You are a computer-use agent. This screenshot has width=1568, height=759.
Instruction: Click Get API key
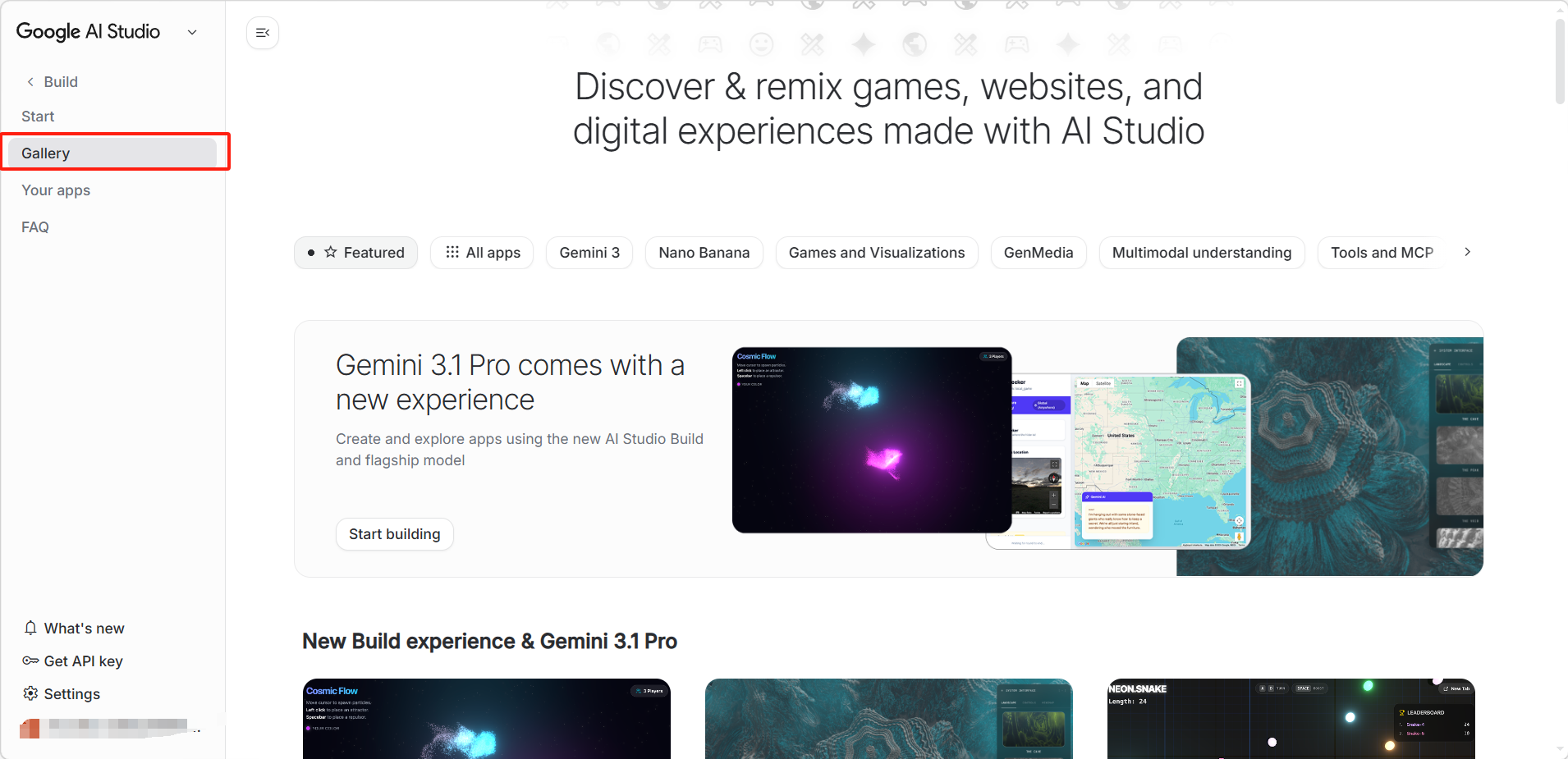(x=73, y=661)
